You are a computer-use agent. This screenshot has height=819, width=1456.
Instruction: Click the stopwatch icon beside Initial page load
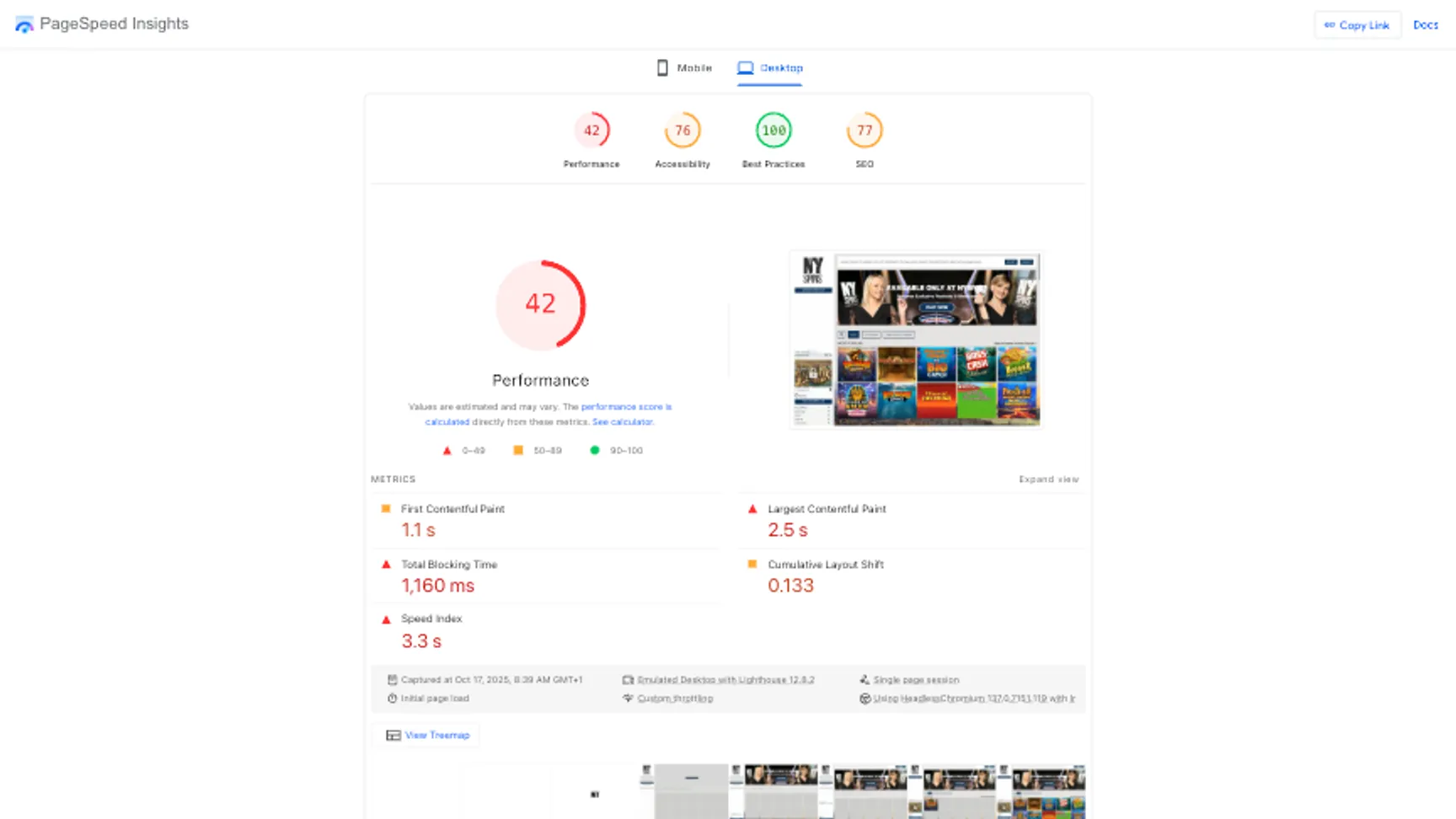[392, 698]
